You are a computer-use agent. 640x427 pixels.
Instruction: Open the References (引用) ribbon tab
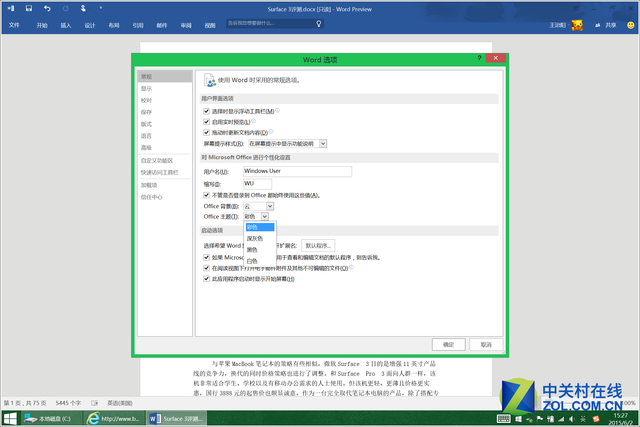point(138,25)
